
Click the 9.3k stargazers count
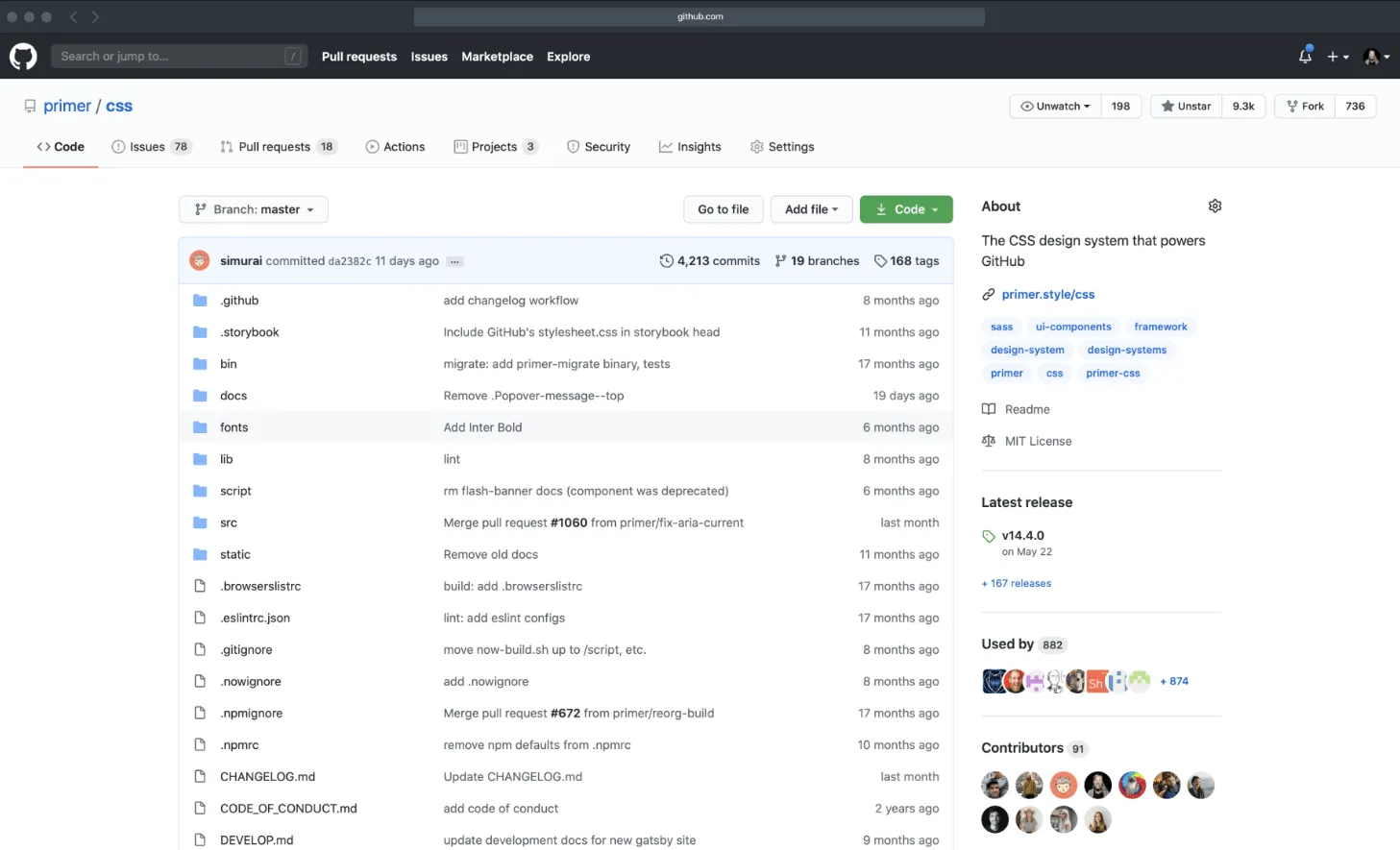1243,107
